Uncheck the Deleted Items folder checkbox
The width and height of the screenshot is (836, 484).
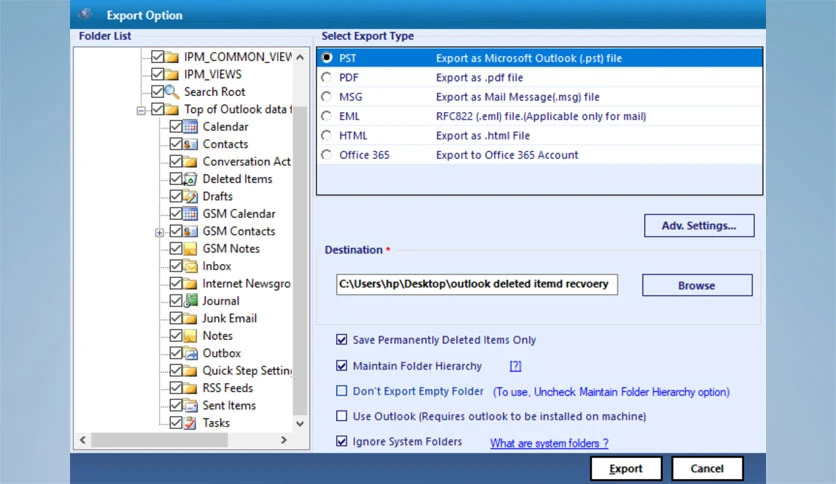(x=176, y=179)
